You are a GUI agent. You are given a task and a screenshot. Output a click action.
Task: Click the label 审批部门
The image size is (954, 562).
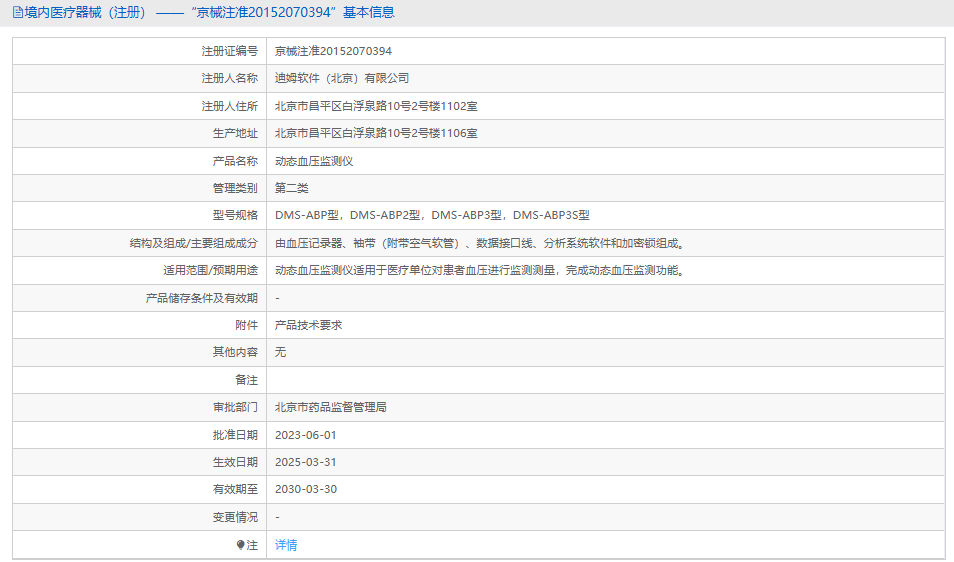coord(235,408)
